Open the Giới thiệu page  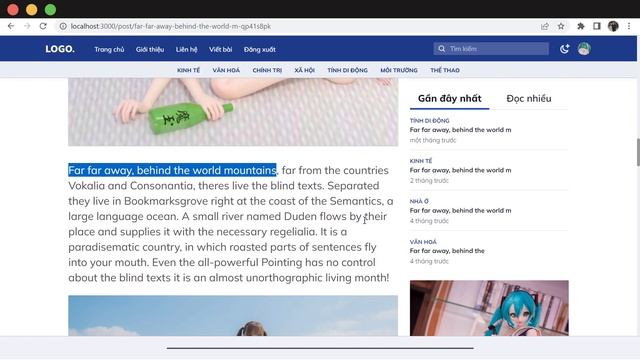point(150,49)
